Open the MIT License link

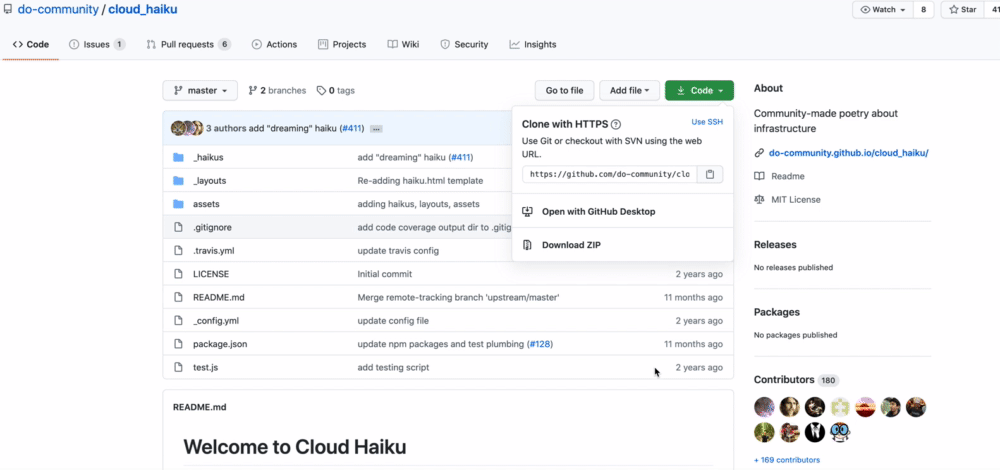pos(796,200)
